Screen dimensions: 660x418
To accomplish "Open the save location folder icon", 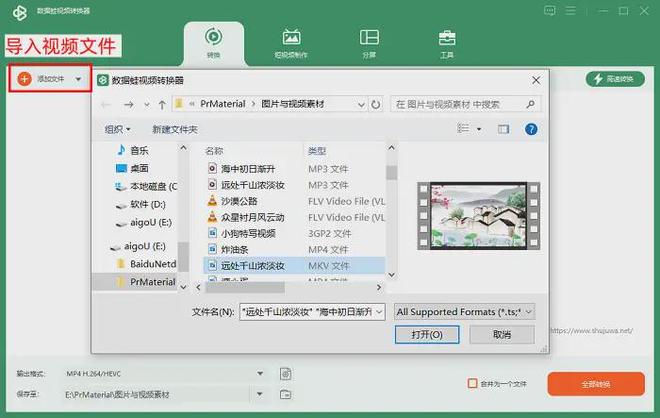I will [x=285, y=394].
